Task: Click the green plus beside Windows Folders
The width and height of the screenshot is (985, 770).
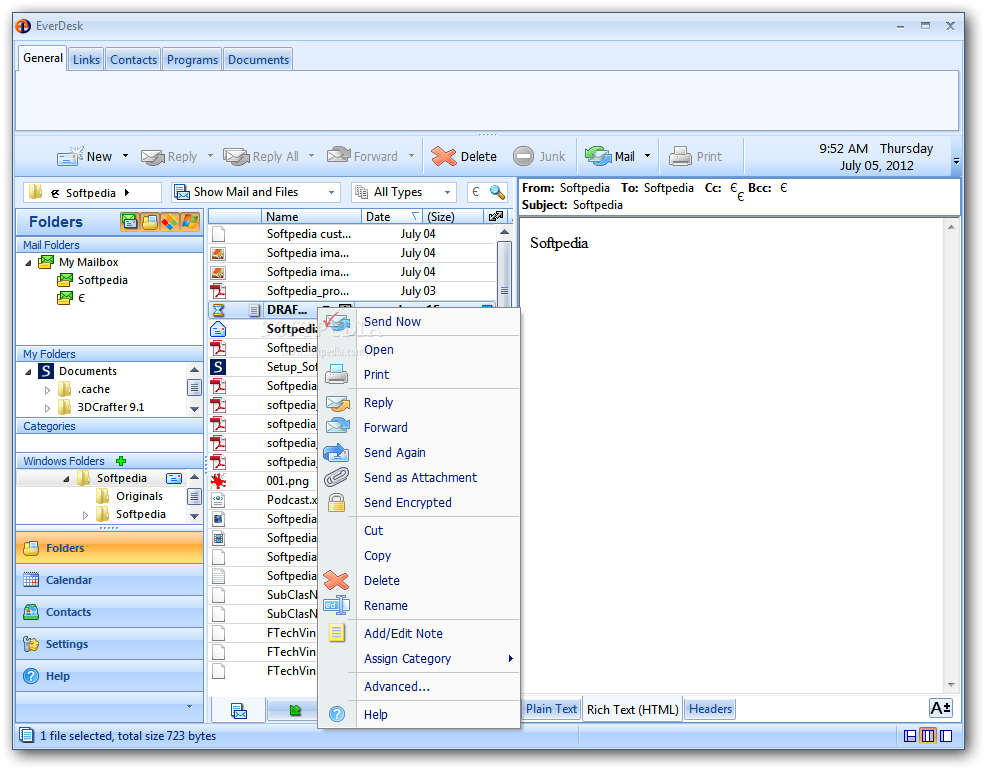Action: [121, 461]
